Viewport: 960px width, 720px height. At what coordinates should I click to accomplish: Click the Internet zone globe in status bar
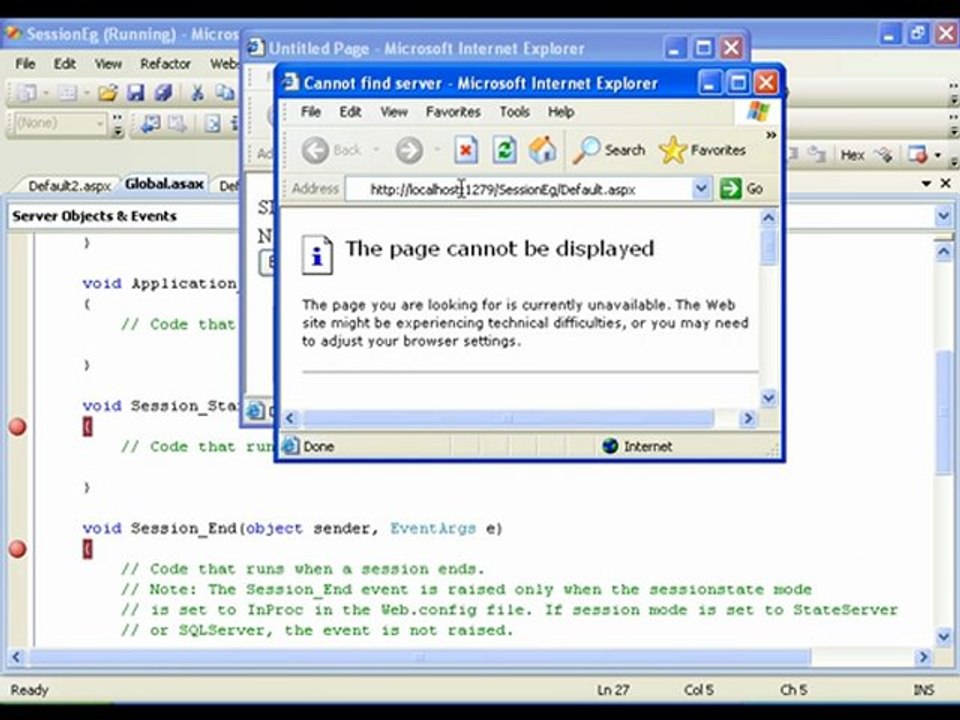(x=610, y=446)
